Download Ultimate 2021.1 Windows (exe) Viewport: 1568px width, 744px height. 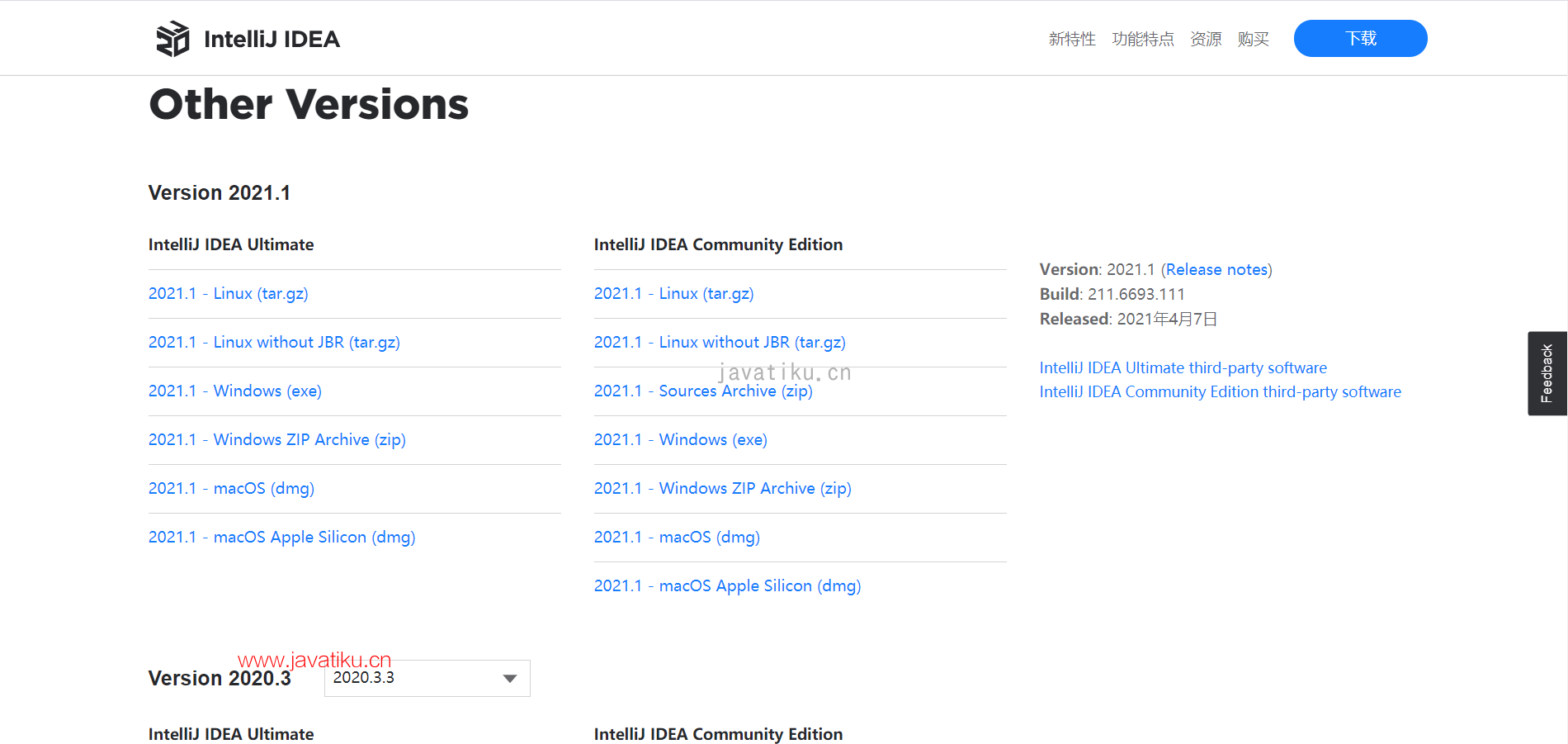point(235,391)
